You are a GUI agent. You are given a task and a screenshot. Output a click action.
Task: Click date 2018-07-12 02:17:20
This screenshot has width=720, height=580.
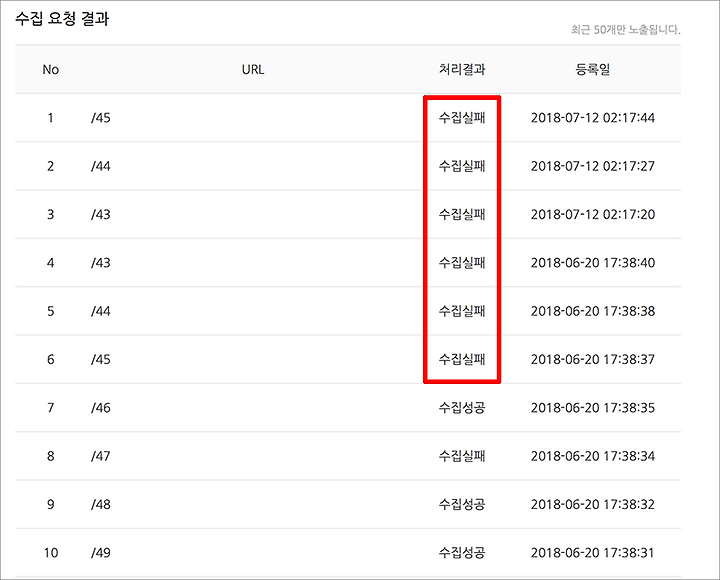coord(593,214)
